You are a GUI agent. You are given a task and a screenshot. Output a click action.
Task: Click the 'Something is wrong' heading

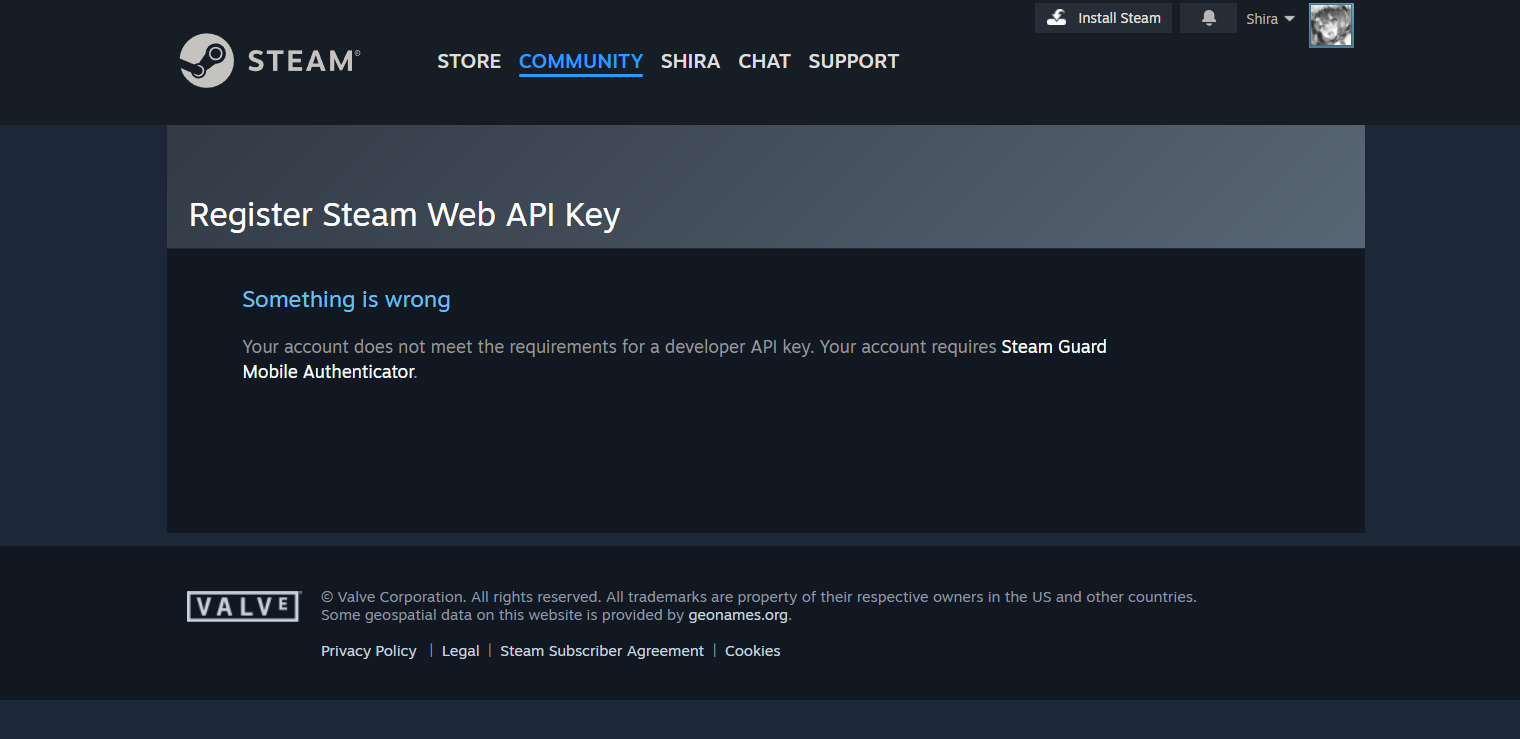[346, 299]
